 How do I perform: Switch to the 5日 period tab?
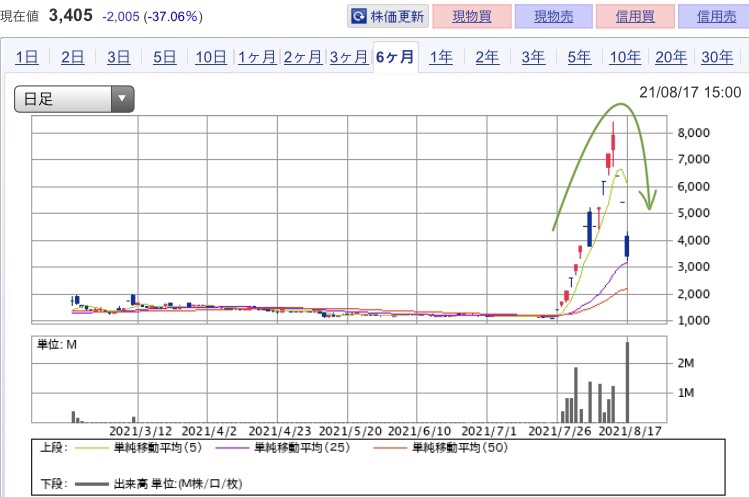pos(164,57)
